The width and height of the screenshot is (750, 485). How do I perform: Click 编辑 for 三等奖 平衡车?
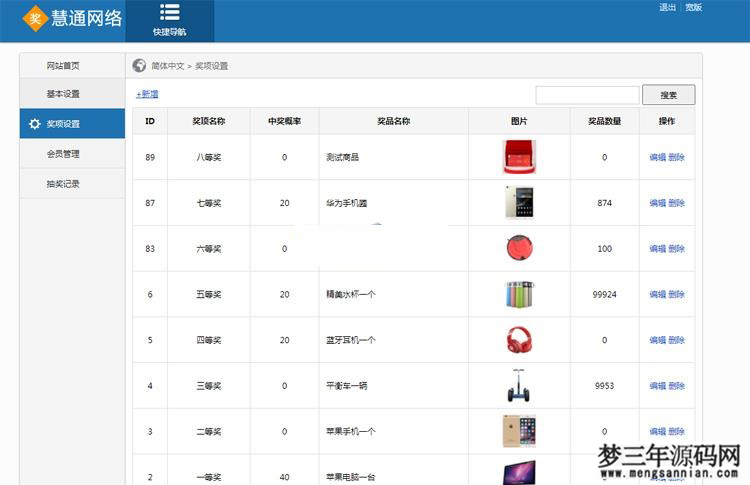(x=658, y=386)
